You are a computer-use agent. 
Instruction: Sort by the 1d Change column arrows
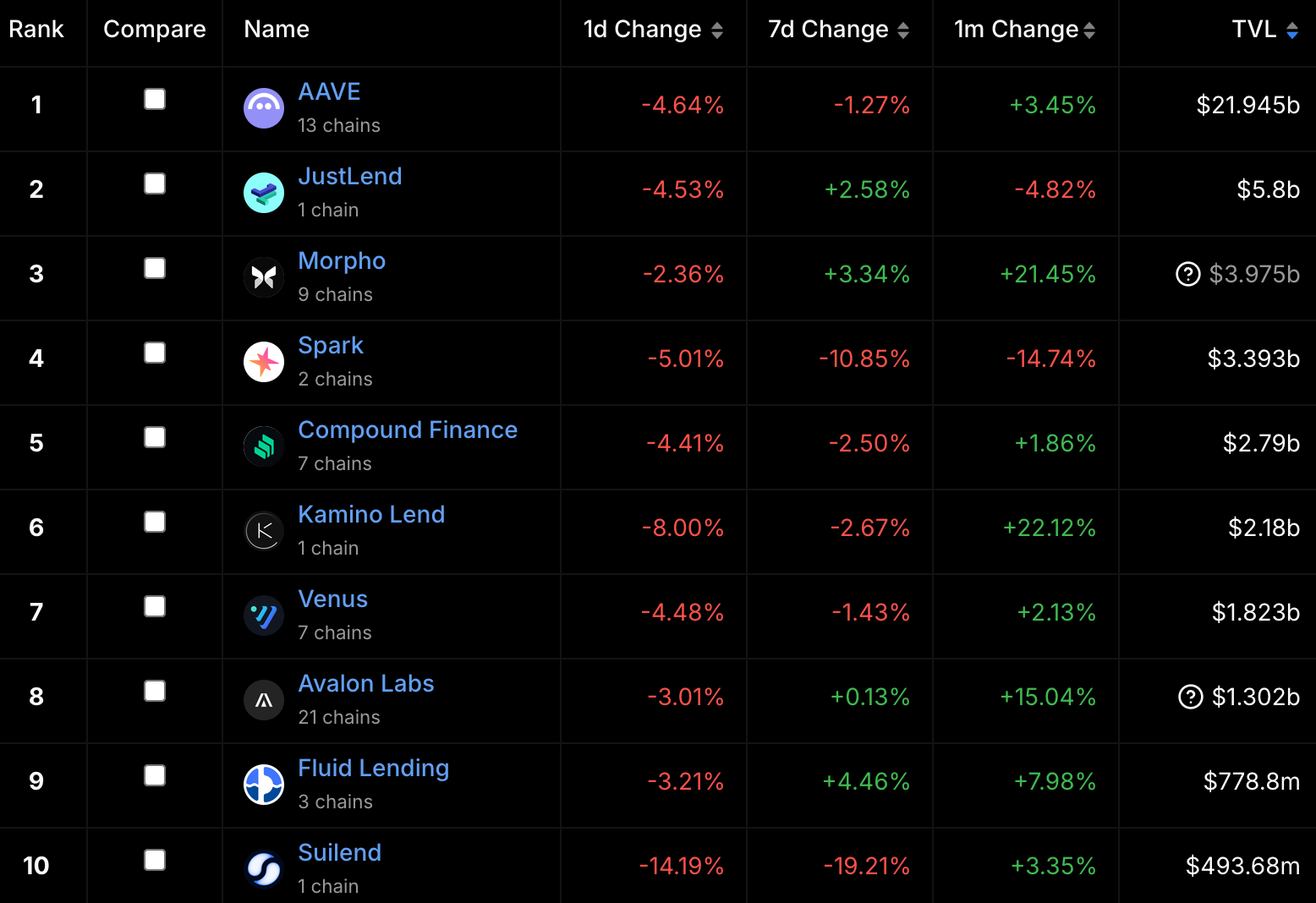click(x=717, y=30)
